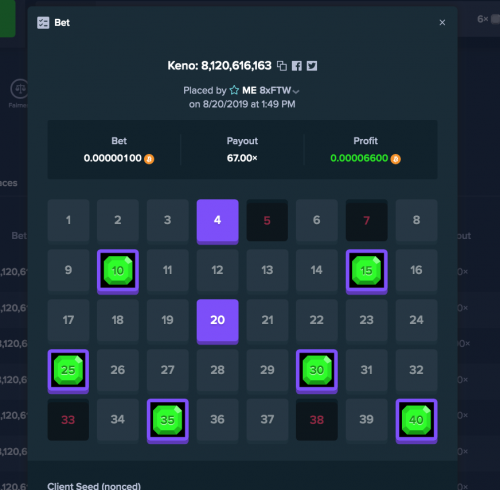Tap Keno tile 22
500x490 pixels.
coord(317,320)
